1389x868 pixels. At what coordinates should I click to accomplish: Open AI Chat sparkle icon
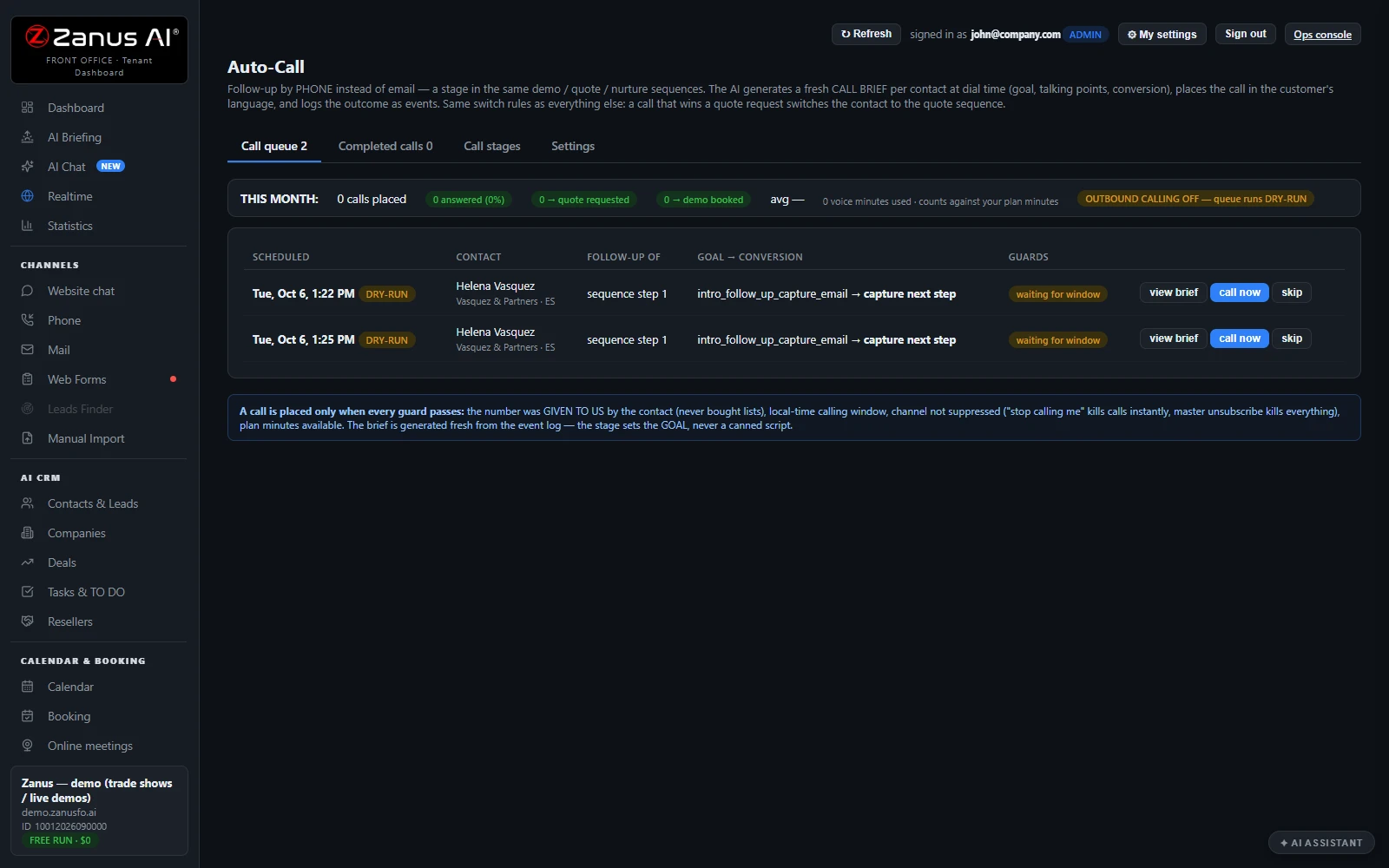(27, 167)
